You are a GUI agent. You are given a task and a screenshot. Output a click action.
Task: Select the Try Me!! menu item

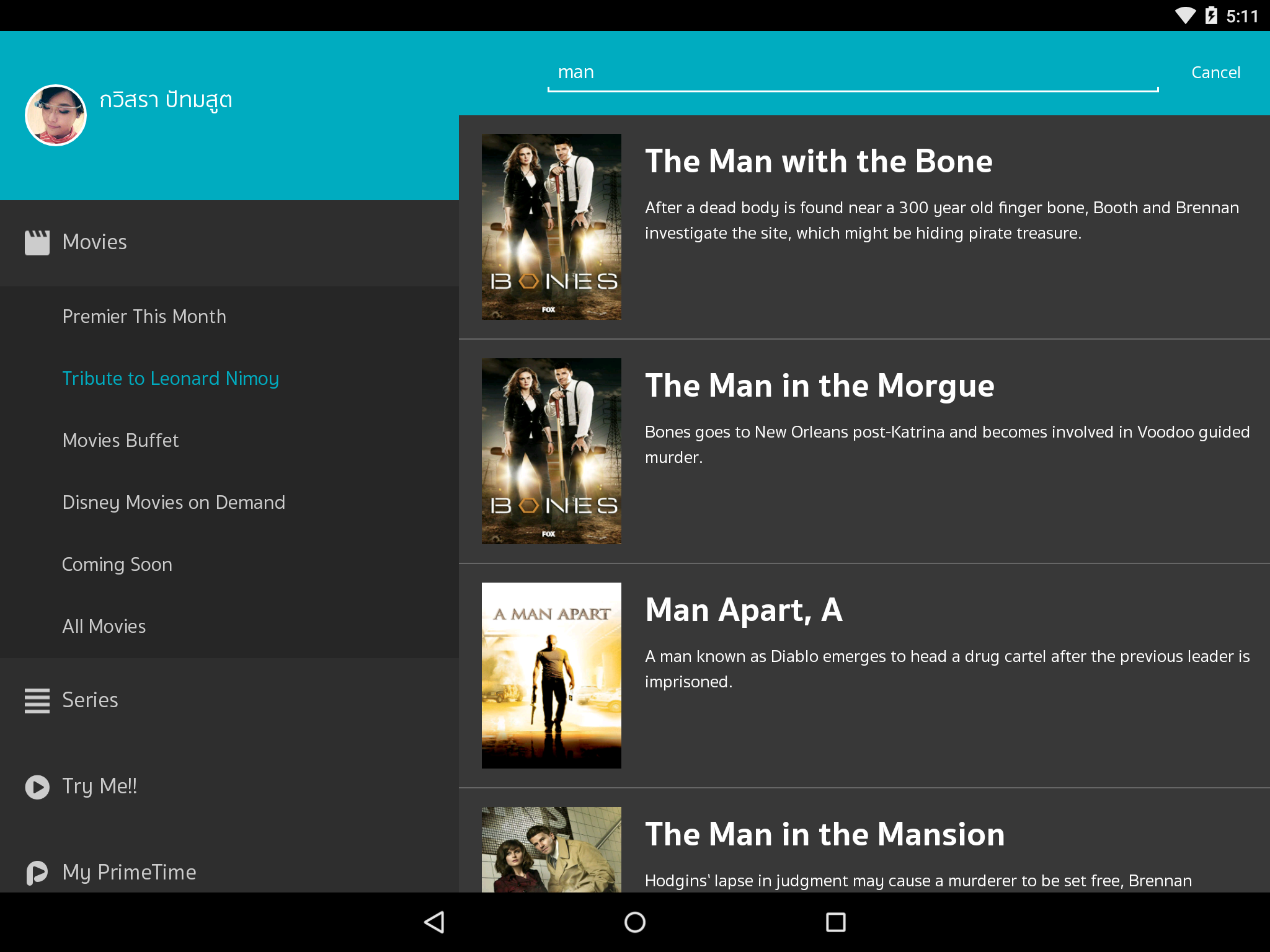point(229,787)
